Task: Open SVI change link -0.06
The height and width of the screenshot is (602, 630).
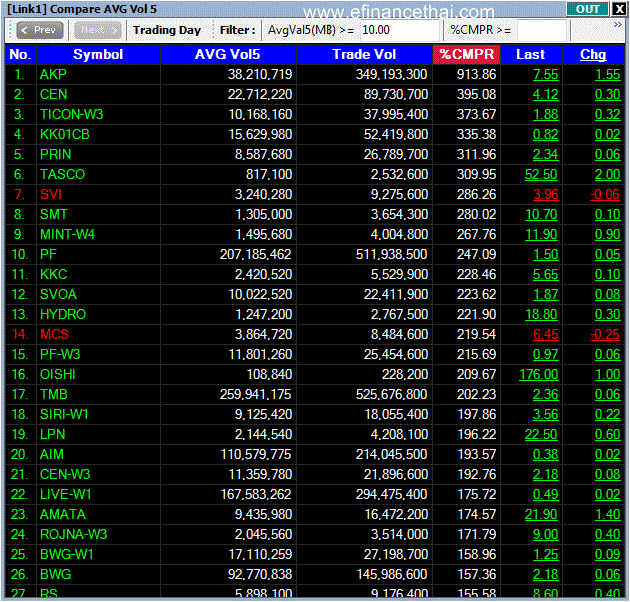Action: (x=605, y=195)
